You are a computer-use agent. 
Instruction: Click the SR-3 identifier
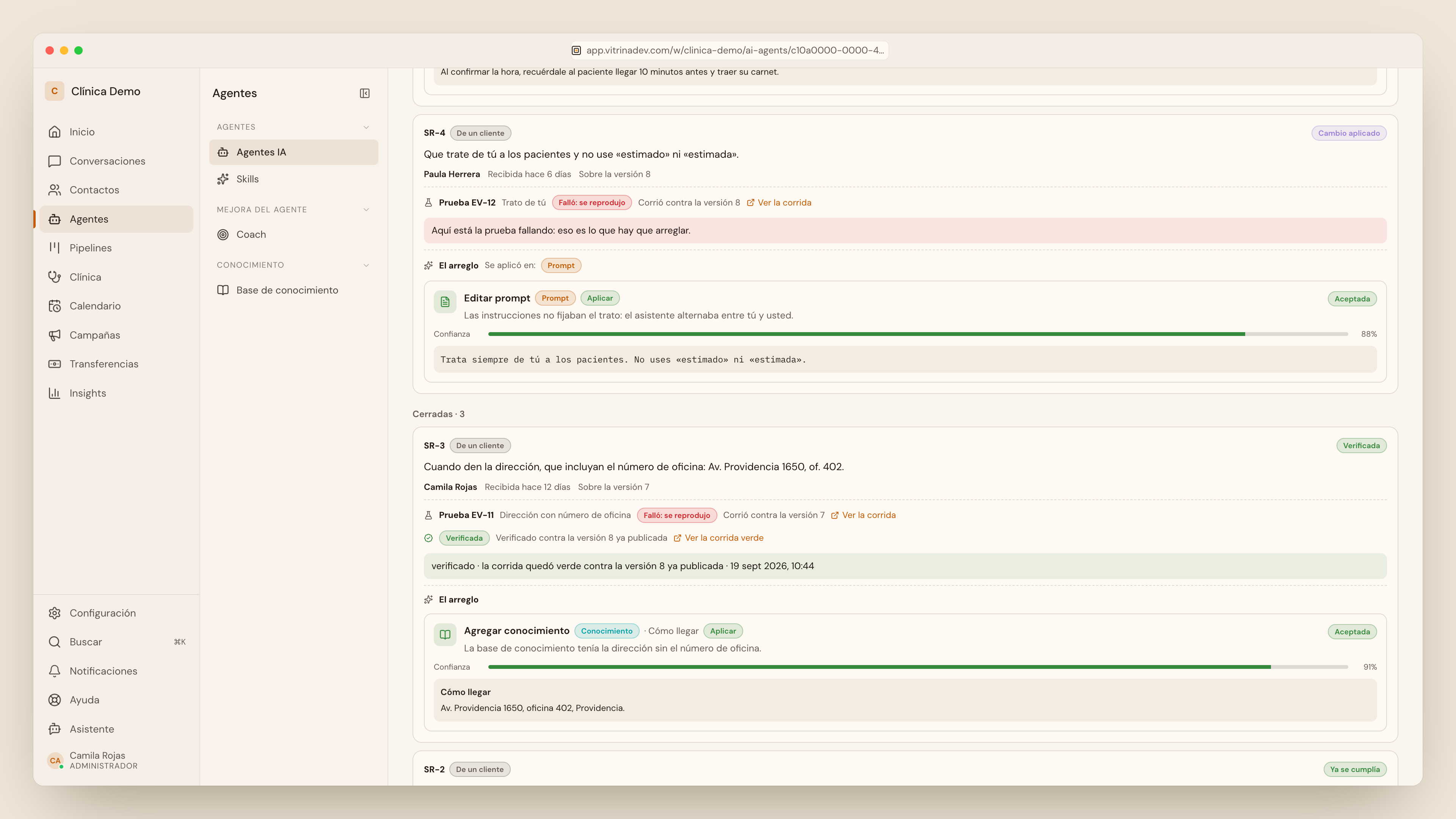click(x=434, y=446)
